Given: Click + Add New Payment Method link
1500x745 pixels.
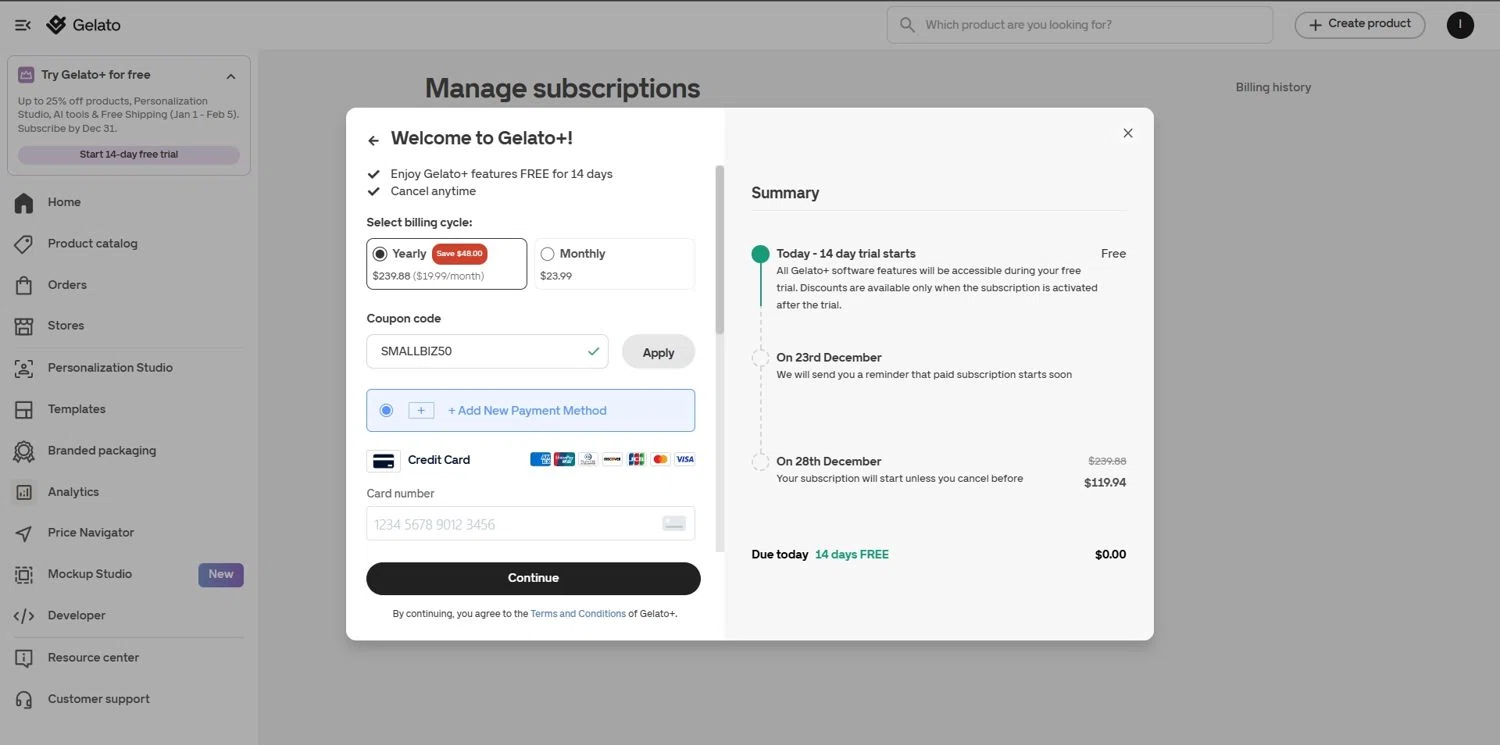Looking at the screenshot, I should pos(527,411).
